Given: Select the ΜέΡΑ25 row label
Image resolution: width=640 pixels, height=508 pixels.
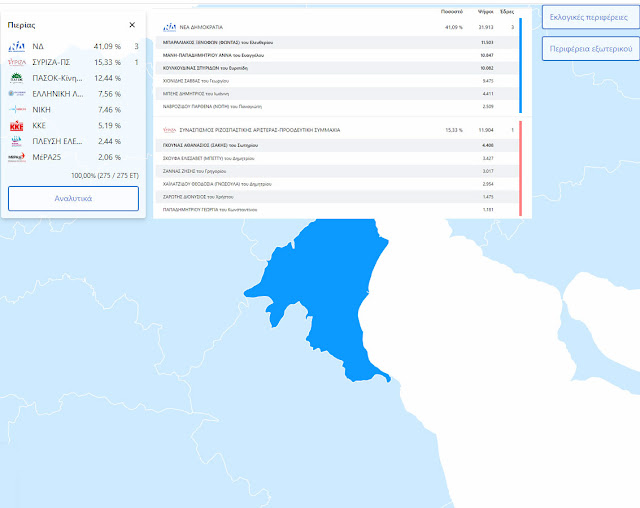Looking at the screenshot, I should pos(47,157).
